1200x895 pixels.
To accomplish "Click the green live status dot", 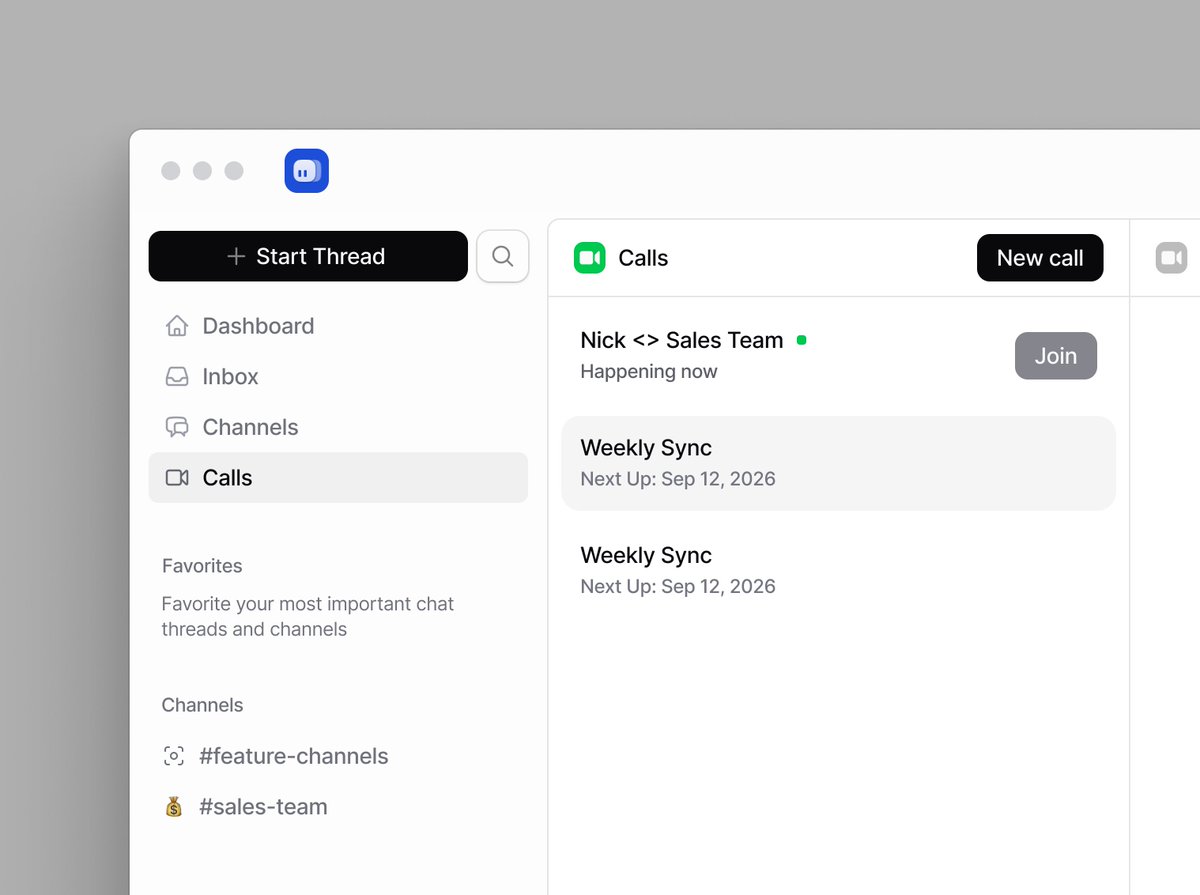I will point(801,340).
